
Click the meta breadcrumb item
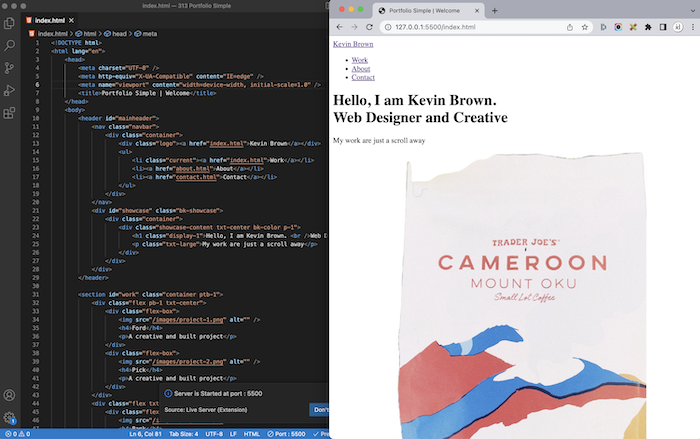click(x=150, y=33)
